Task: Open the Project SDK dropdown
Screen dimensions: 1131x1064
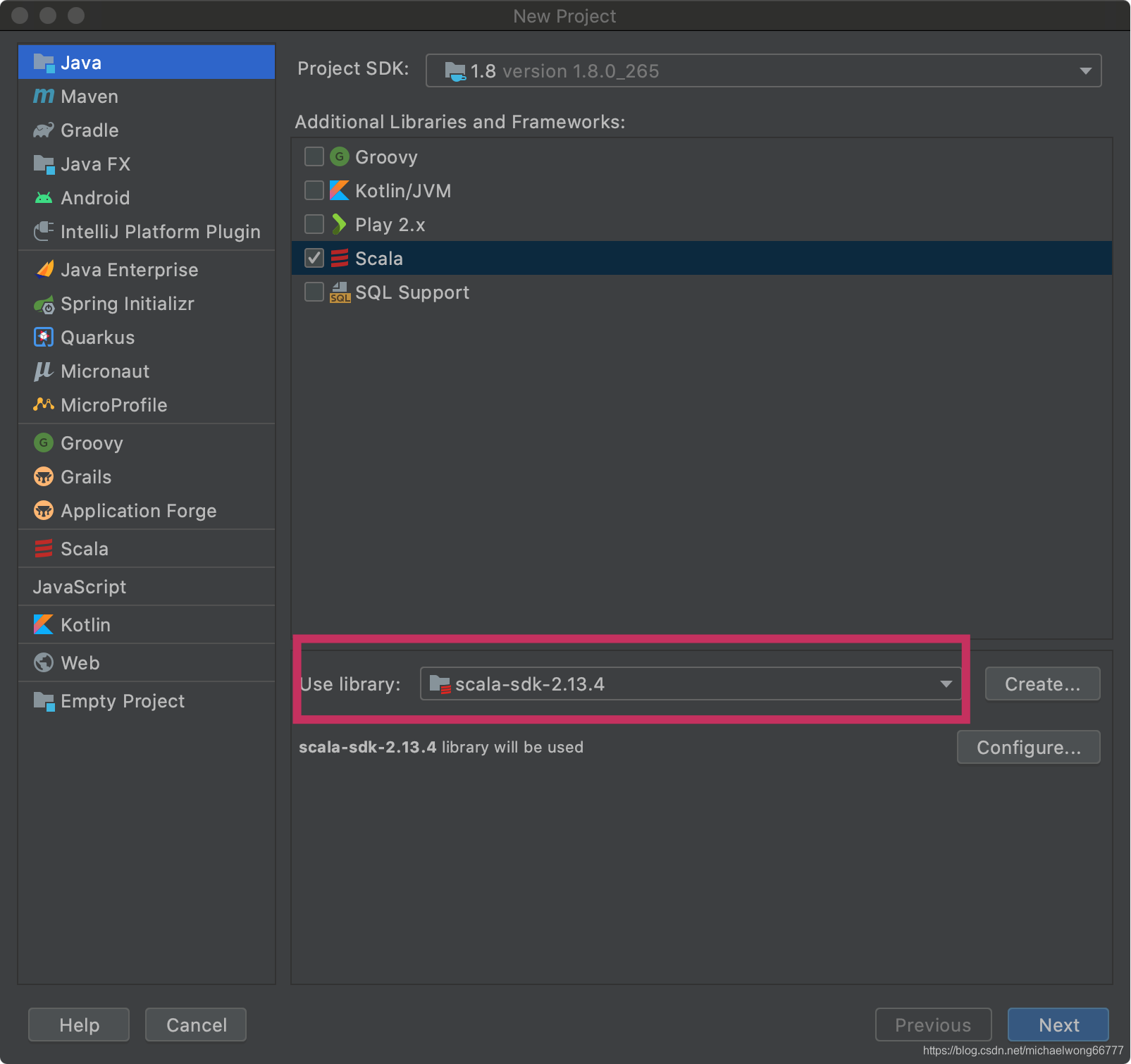Action: pyautogui.click(x=763, y=70)
